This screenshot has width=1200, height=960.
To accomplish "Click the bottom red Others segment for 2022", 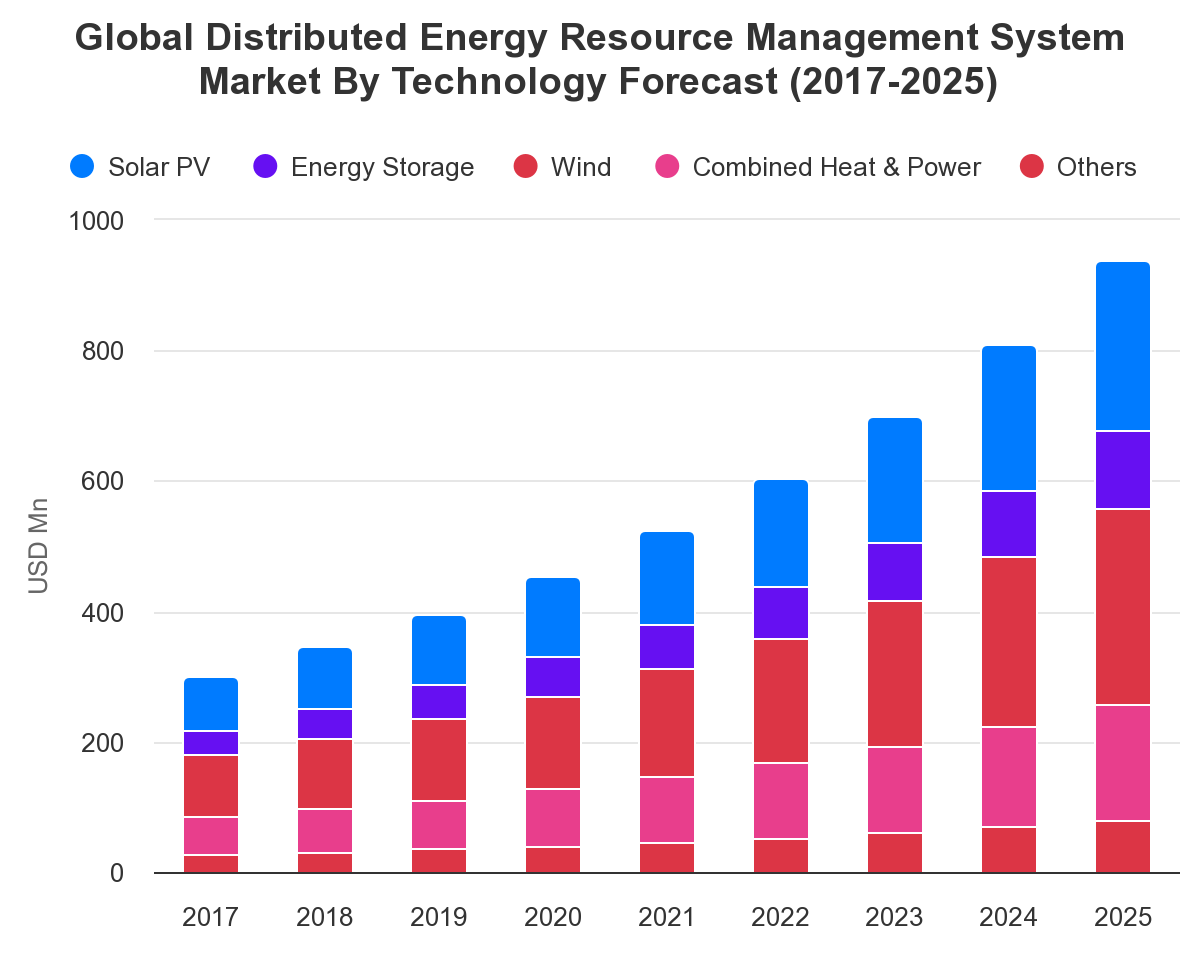I will click(781, 856).
